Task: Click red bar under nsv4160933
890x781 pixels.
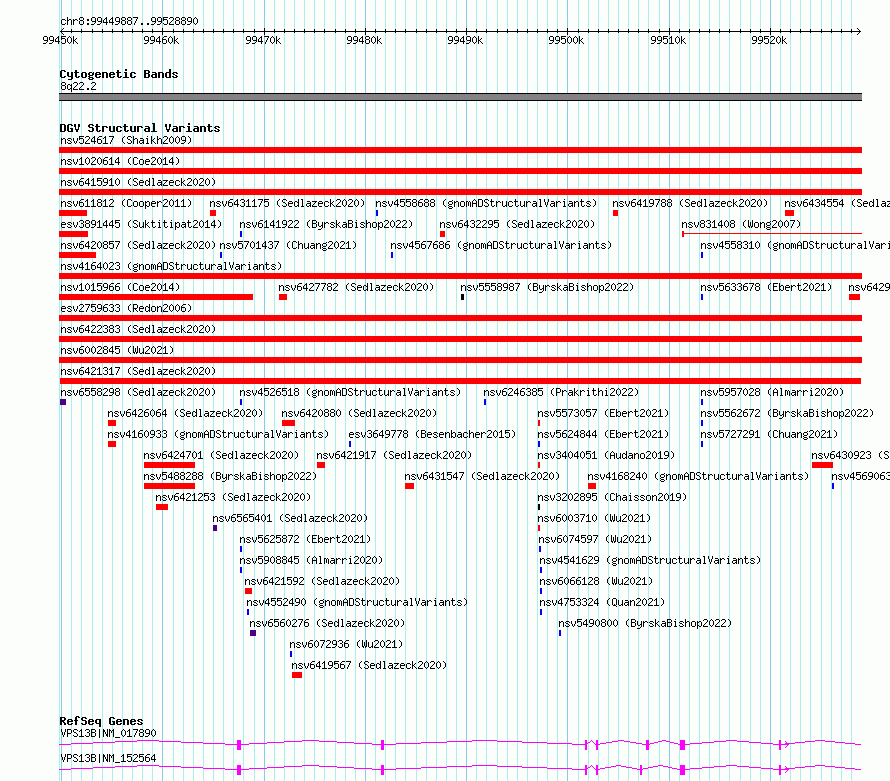Action: tap(112, 444)
